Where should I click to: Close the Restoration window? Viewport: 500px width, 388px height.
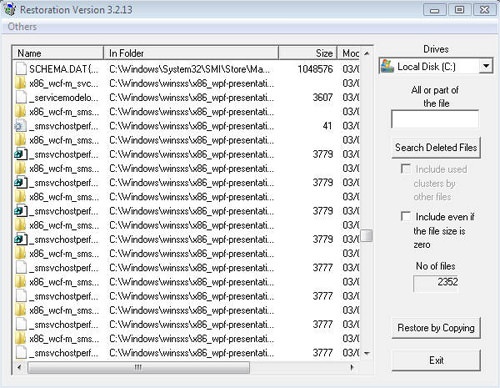[484, 10]
